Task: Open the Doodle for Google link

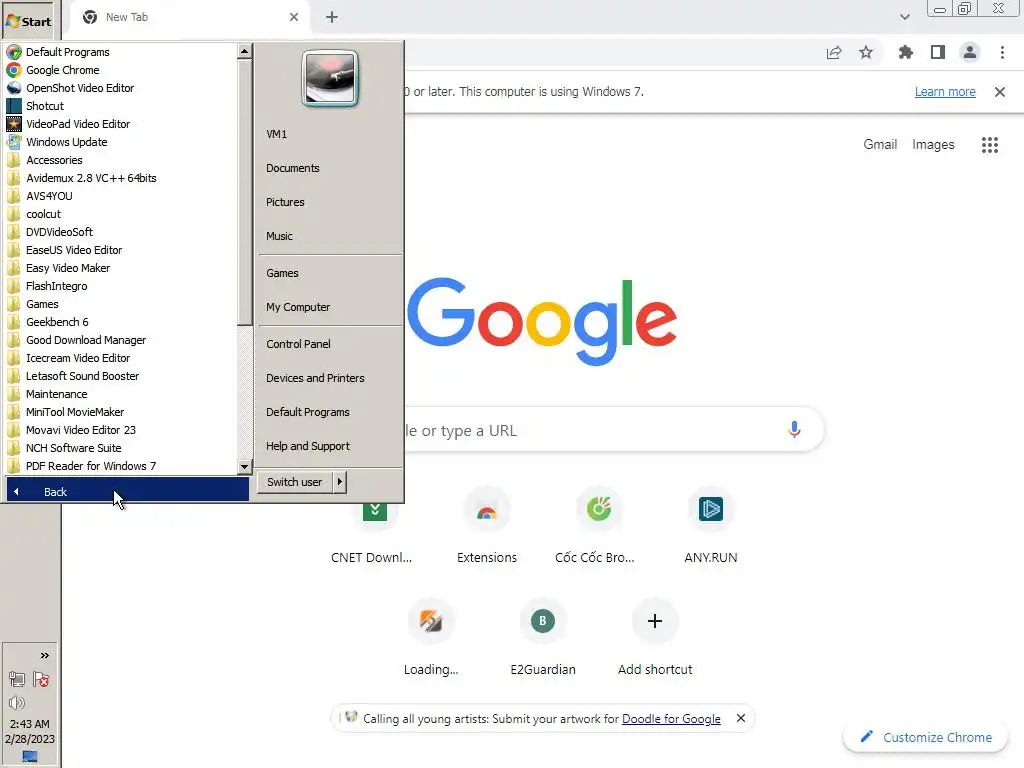Action: click(x=671, y=718)
